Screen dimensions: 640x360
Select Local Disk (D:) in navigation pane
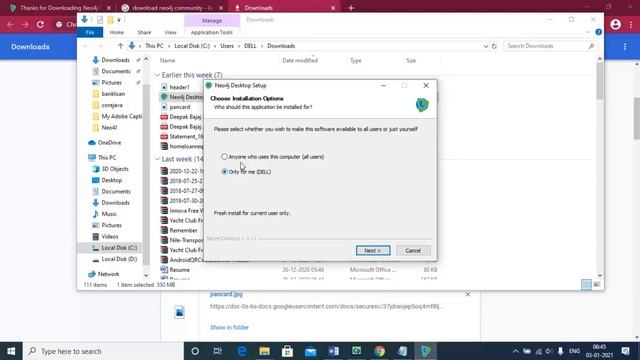[119, 259]
